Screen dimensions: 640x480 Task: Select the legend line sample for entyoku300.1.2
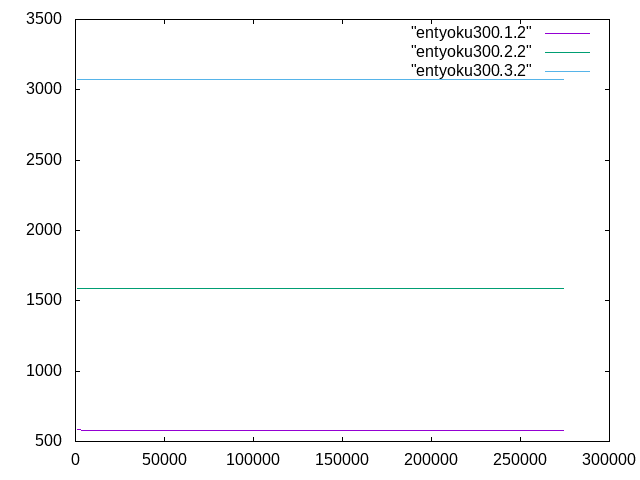pyautogui.click(x=567, y=34)
